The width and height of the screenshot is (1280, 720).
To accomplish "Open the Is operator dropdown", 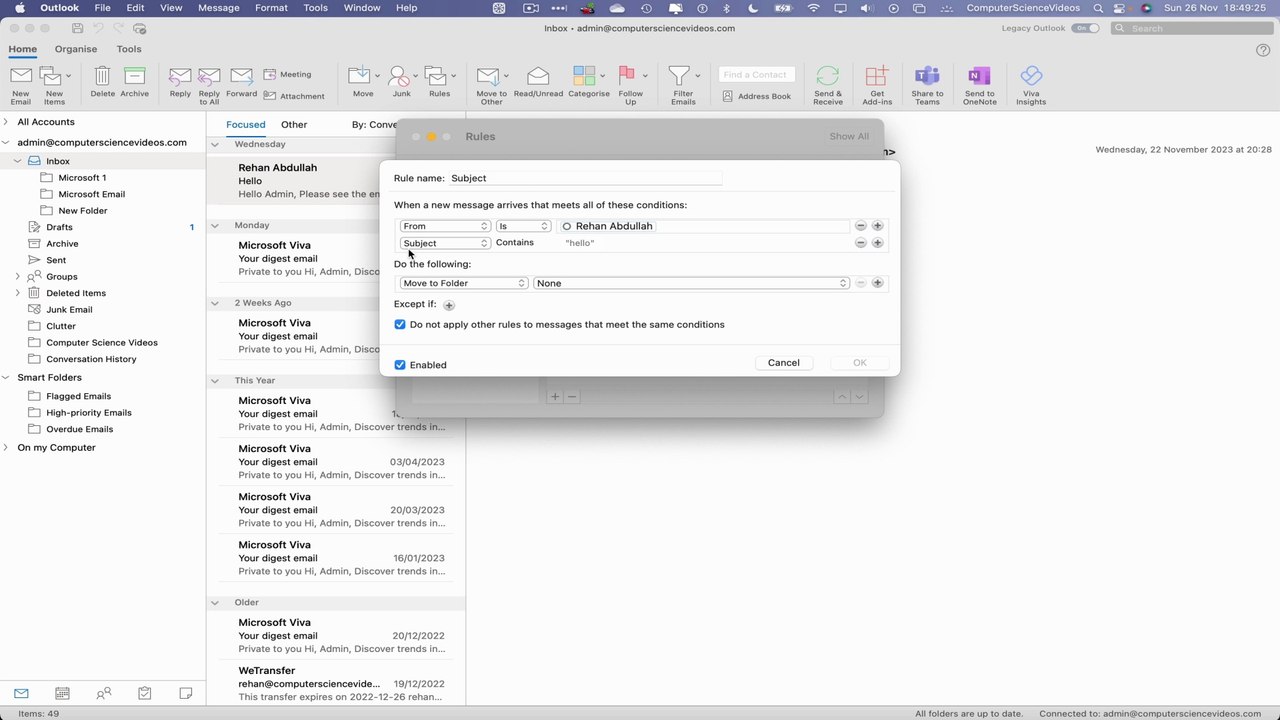I will [x=523, y=226].
